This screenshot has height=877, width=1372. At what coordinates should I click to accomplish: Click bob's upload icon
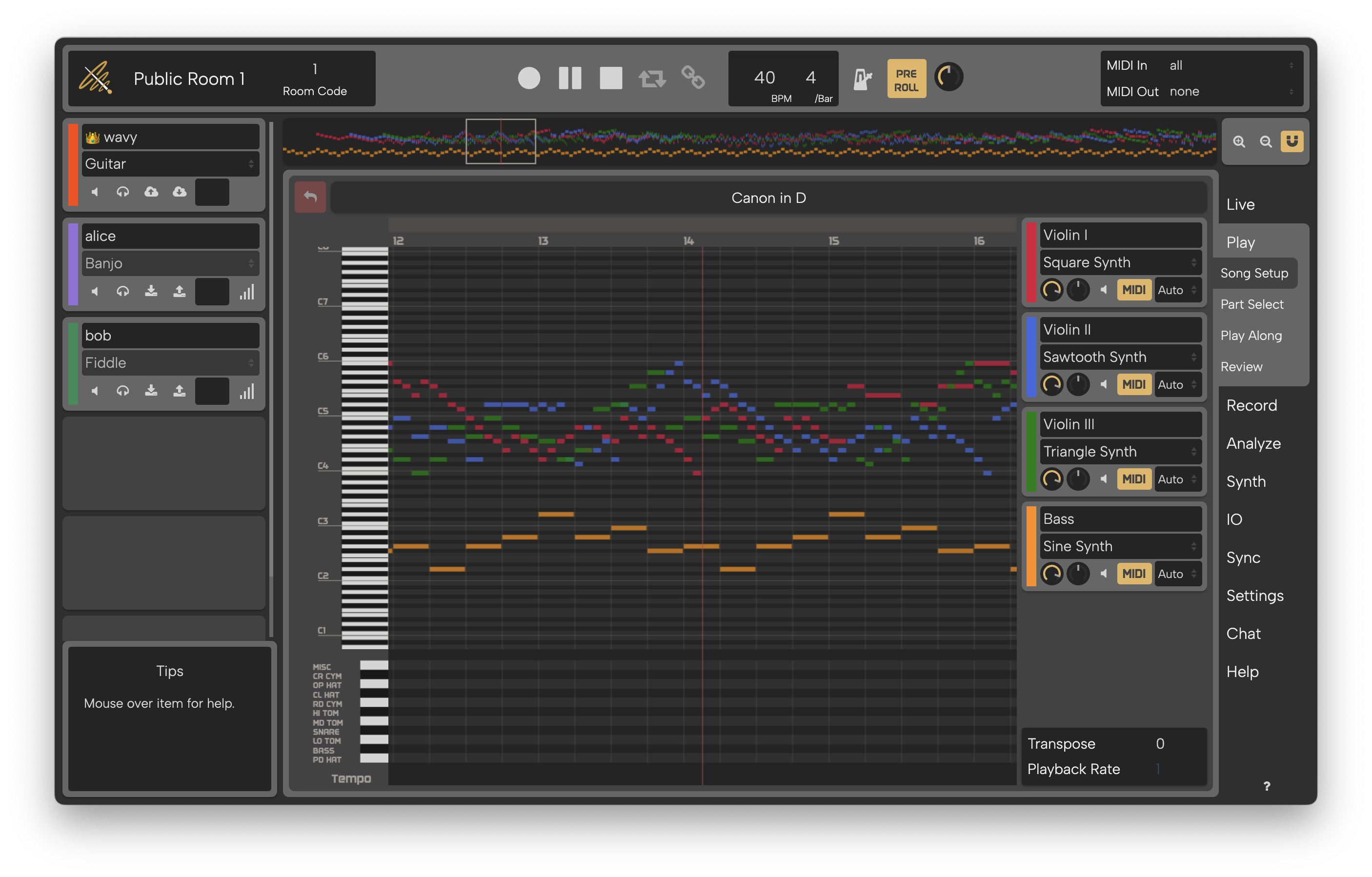pyautogui.click(x=180, y=391)
